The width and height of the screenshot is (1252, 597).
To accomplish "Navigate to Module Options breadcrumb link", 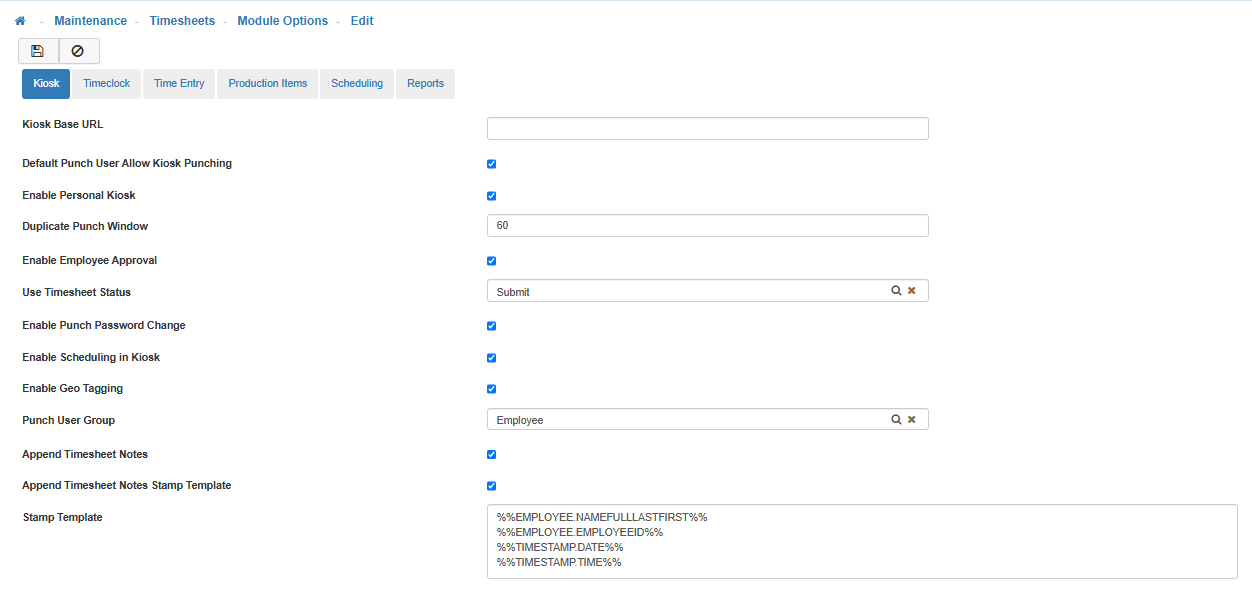I will pyautogui.click(x=282, y=21).
